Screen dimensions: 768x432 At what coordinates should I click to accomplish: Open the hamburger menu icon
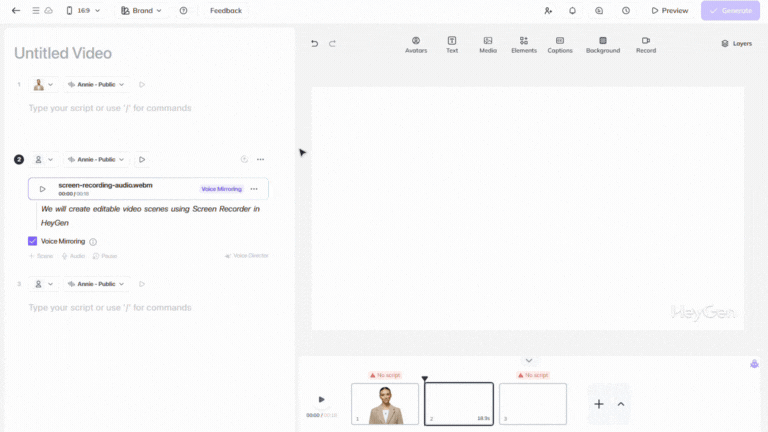click(36, 10)
